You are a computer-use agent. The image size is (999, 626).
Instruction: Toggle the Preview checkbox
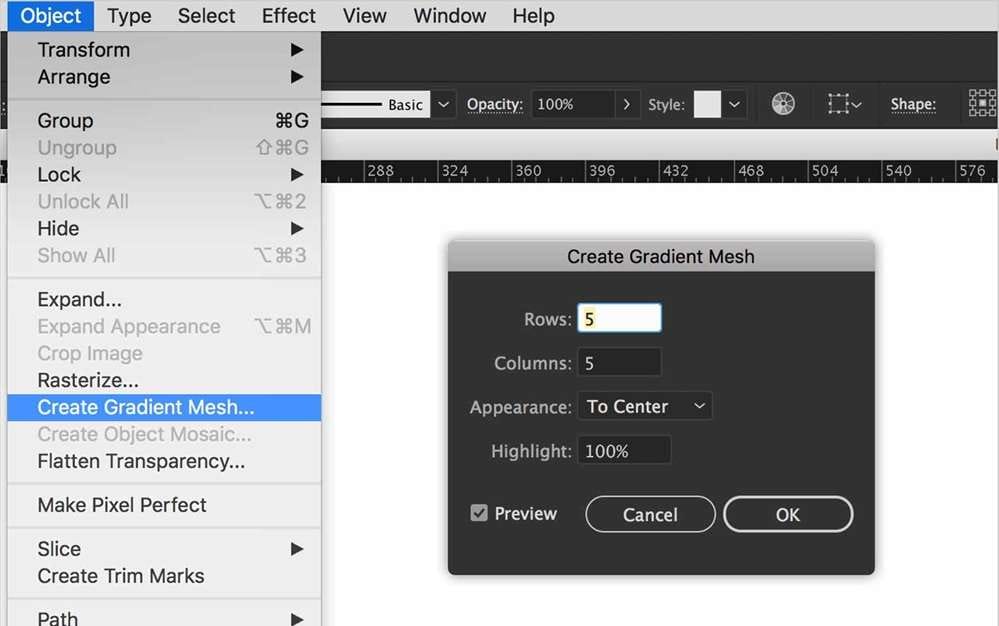pos(479,513)
